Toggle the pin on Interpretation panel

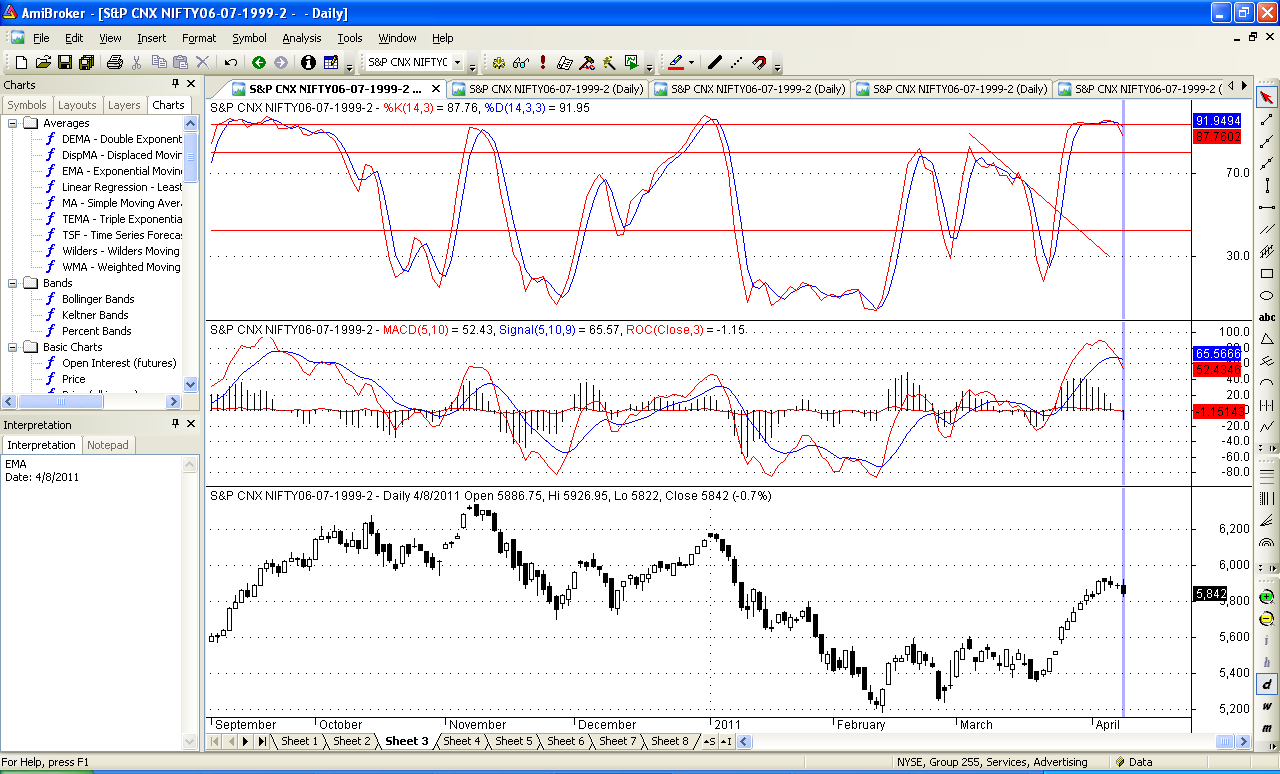[175, 424]
